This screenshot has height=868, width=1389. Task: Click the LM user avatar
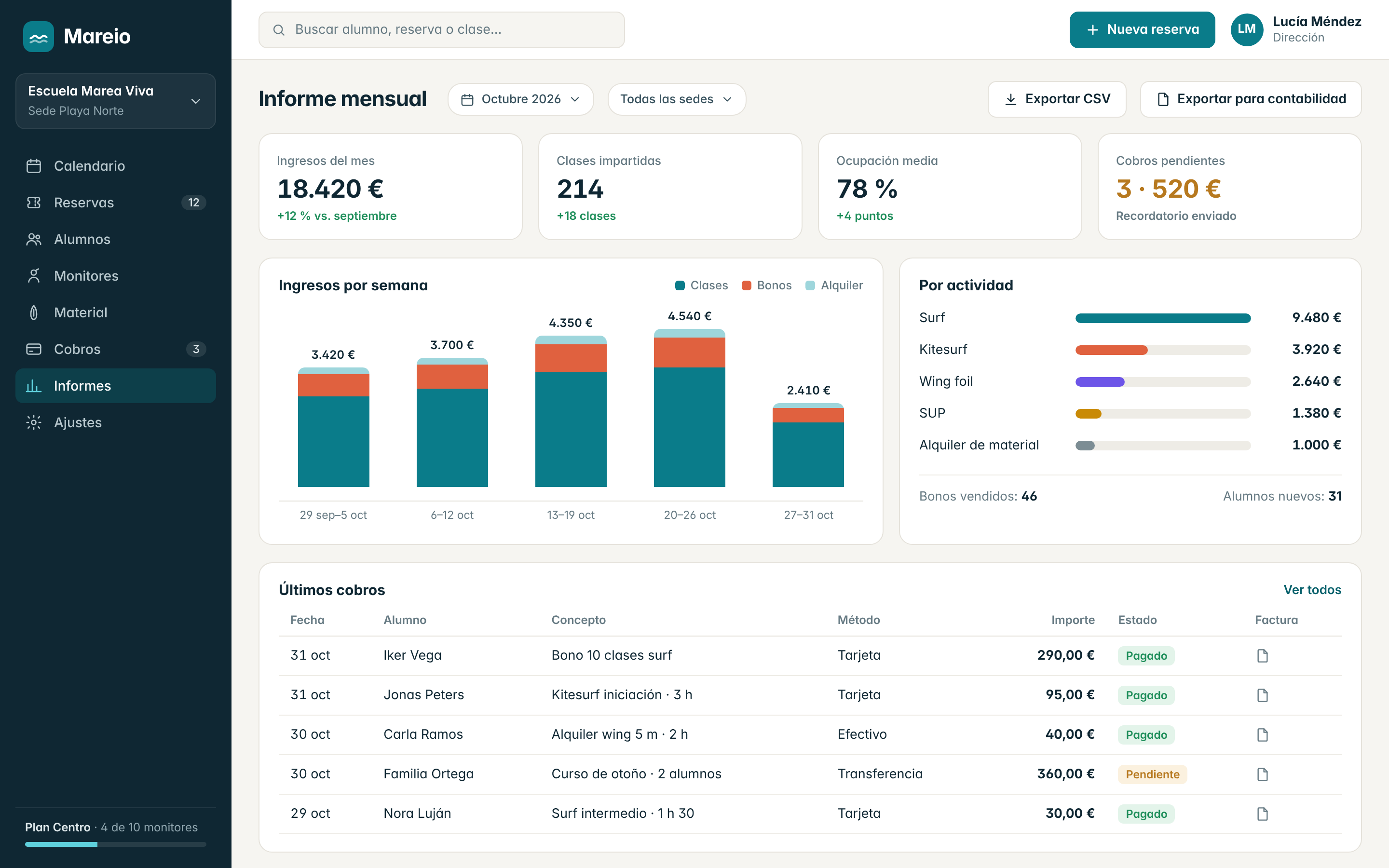pyautogui.click(x=1247, y=29)
